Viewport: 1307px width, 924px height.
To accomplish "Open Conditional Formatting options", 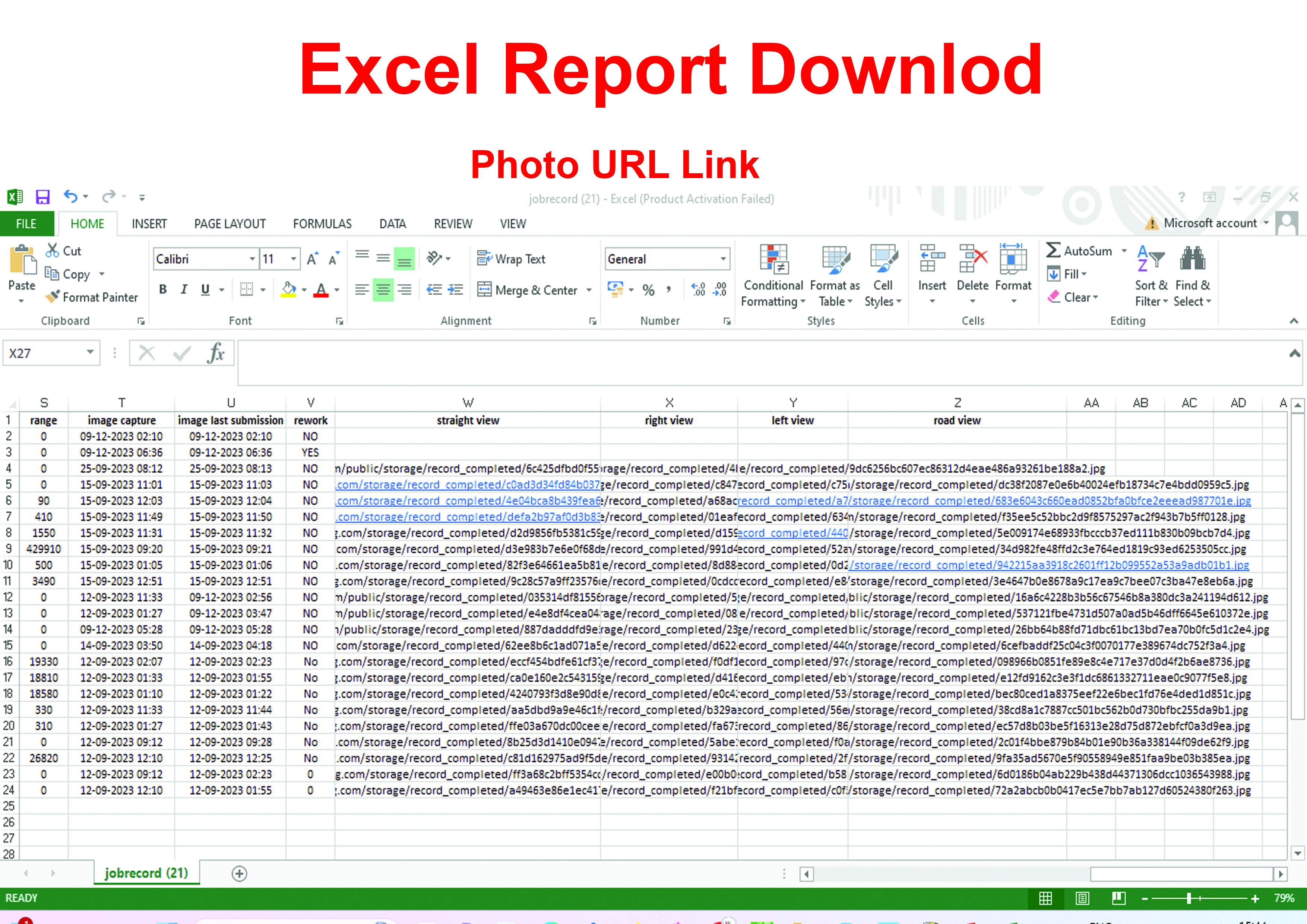I will 773,276.
